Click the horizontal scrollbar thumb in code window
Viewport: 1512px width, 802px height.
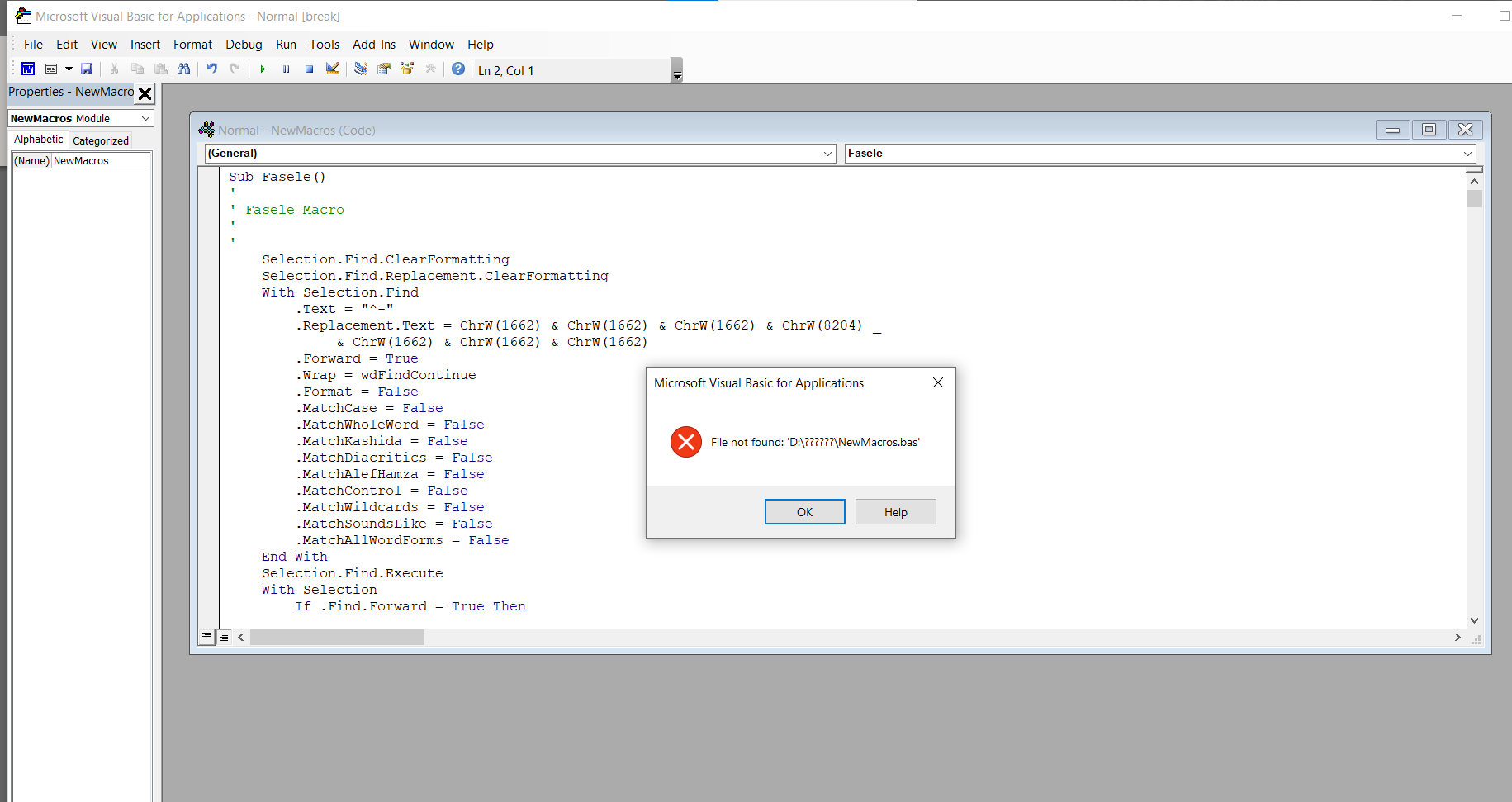pos(337,638)
